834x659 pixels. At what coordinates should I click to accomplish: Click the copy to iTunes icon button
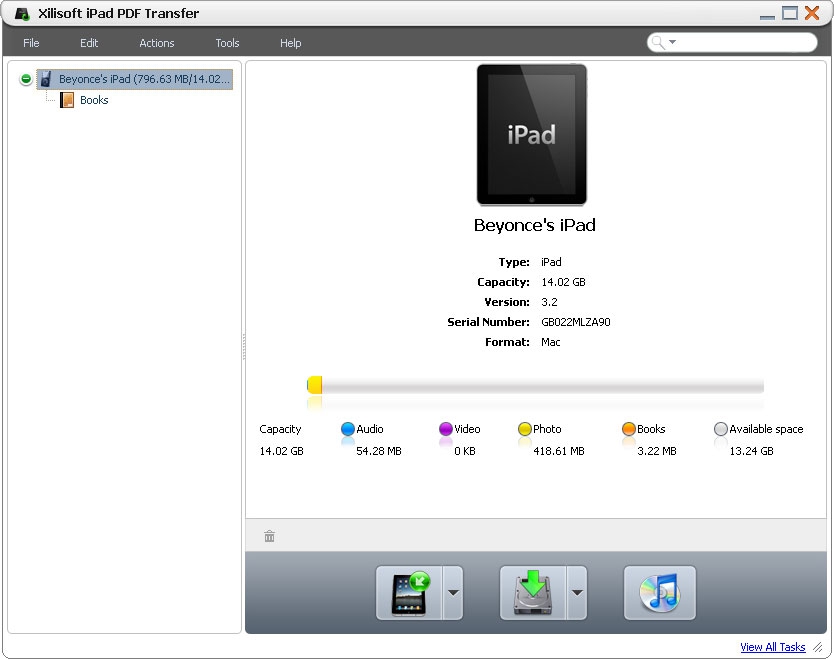tap(659, 593)
